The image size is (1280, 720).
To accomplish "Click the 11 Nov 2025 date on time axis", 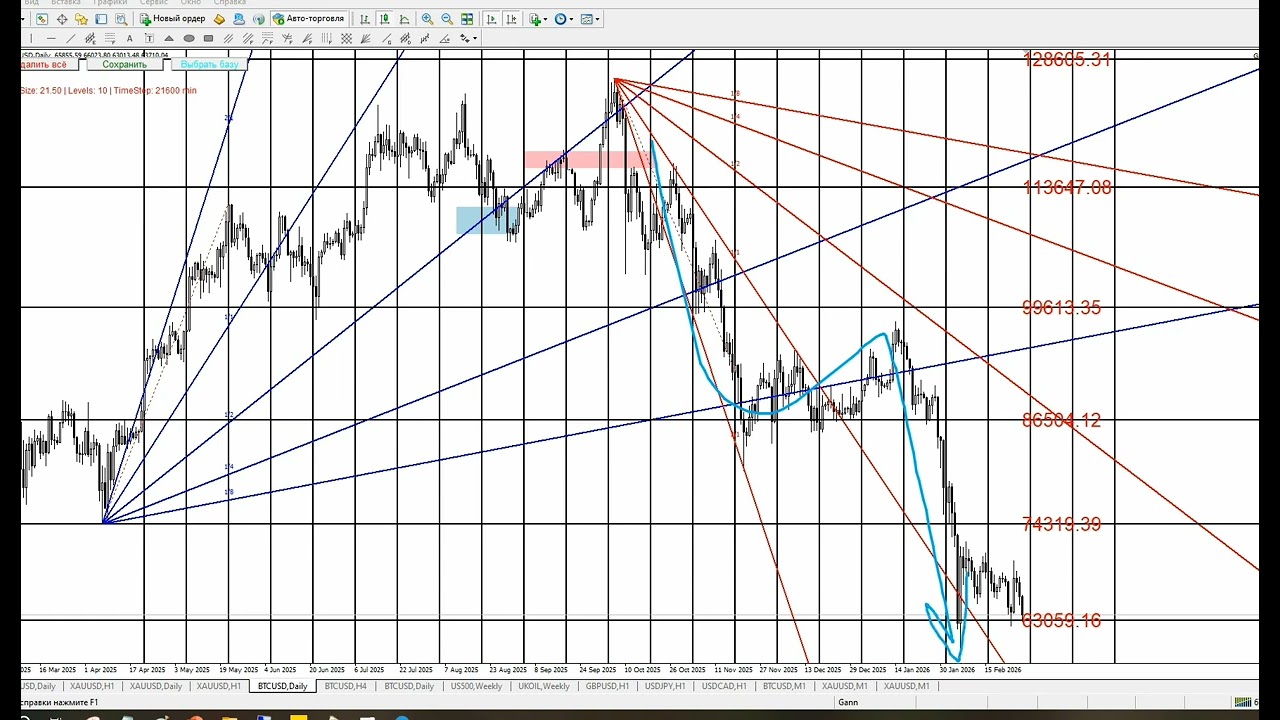I will click(x=733, y=669).
